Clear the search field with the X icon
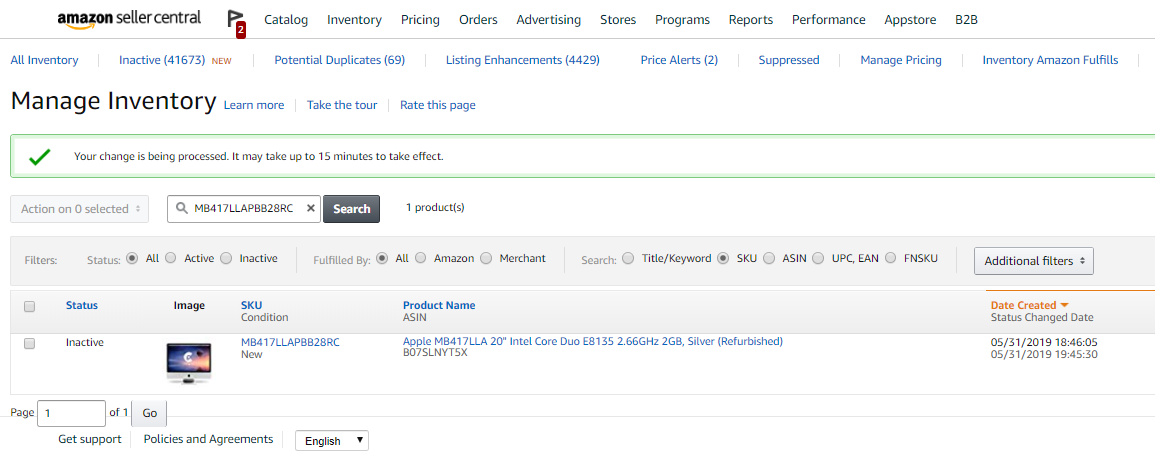Screen dimensions: 1155x475 [310, 208]
